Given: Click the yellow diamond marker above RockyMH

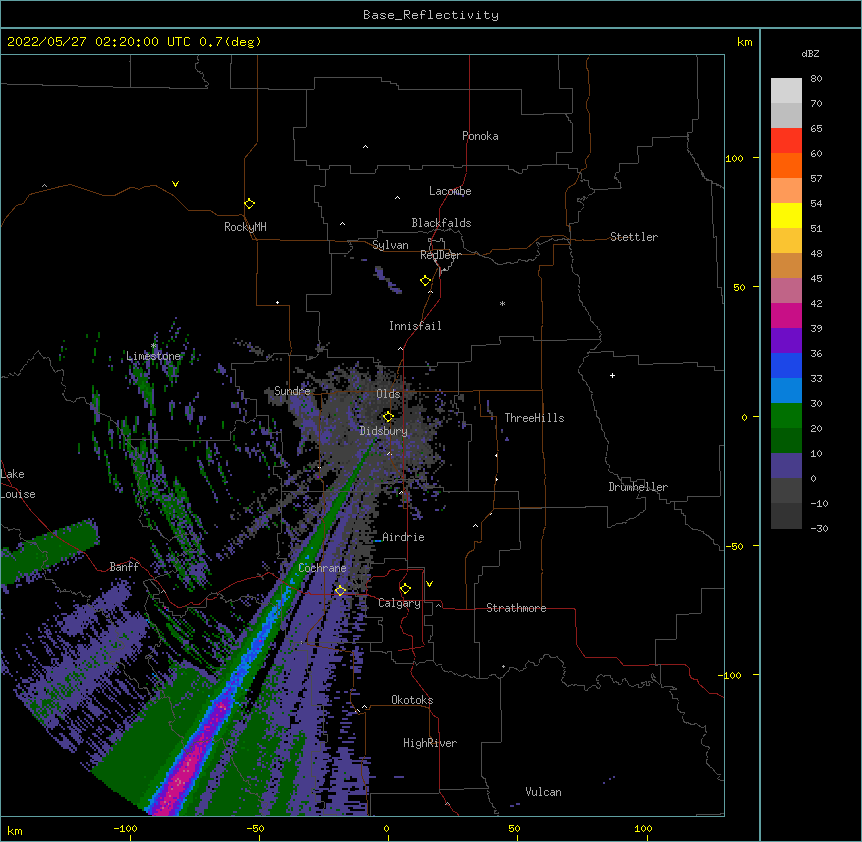Looking at the screenshot, I should pyautogui.click(x=249, y=204).
